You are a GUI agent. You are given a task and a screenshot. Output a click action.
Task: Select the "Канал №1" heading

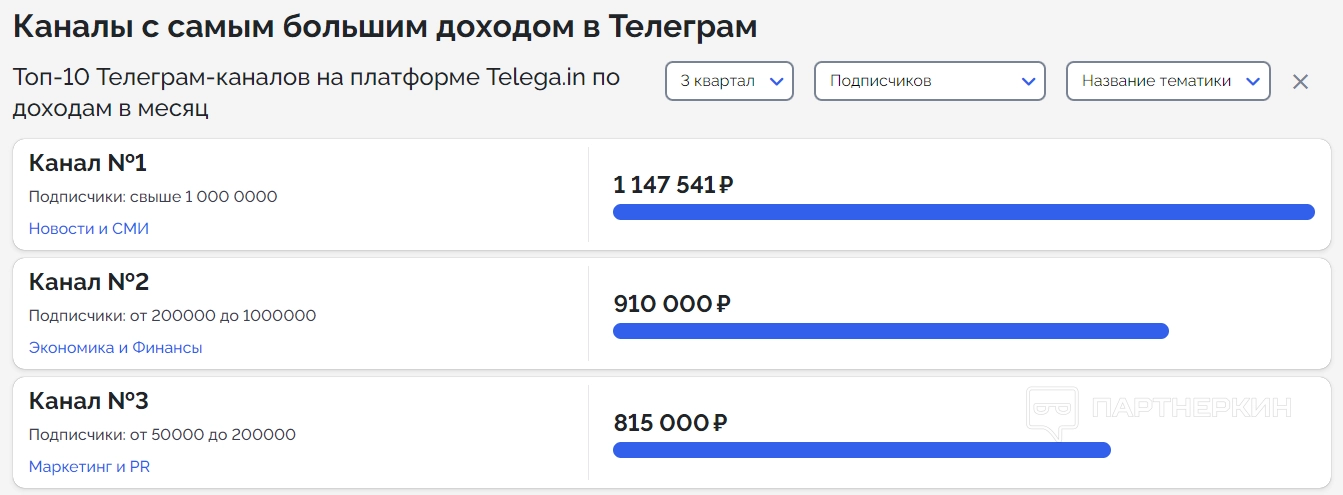[x=88, y=163]
